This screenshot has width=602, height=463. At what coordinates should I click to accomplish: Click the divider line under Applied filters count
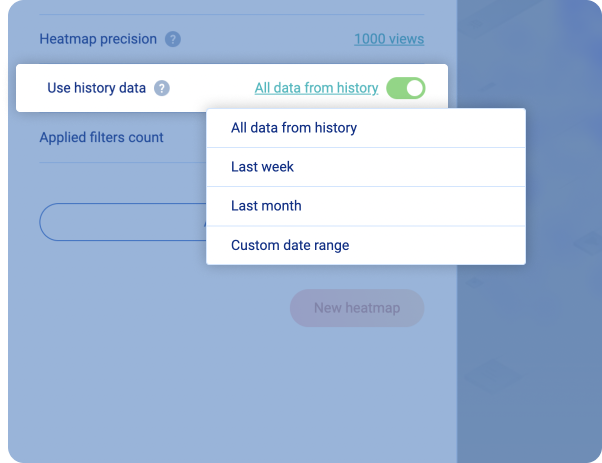[123, 162]
